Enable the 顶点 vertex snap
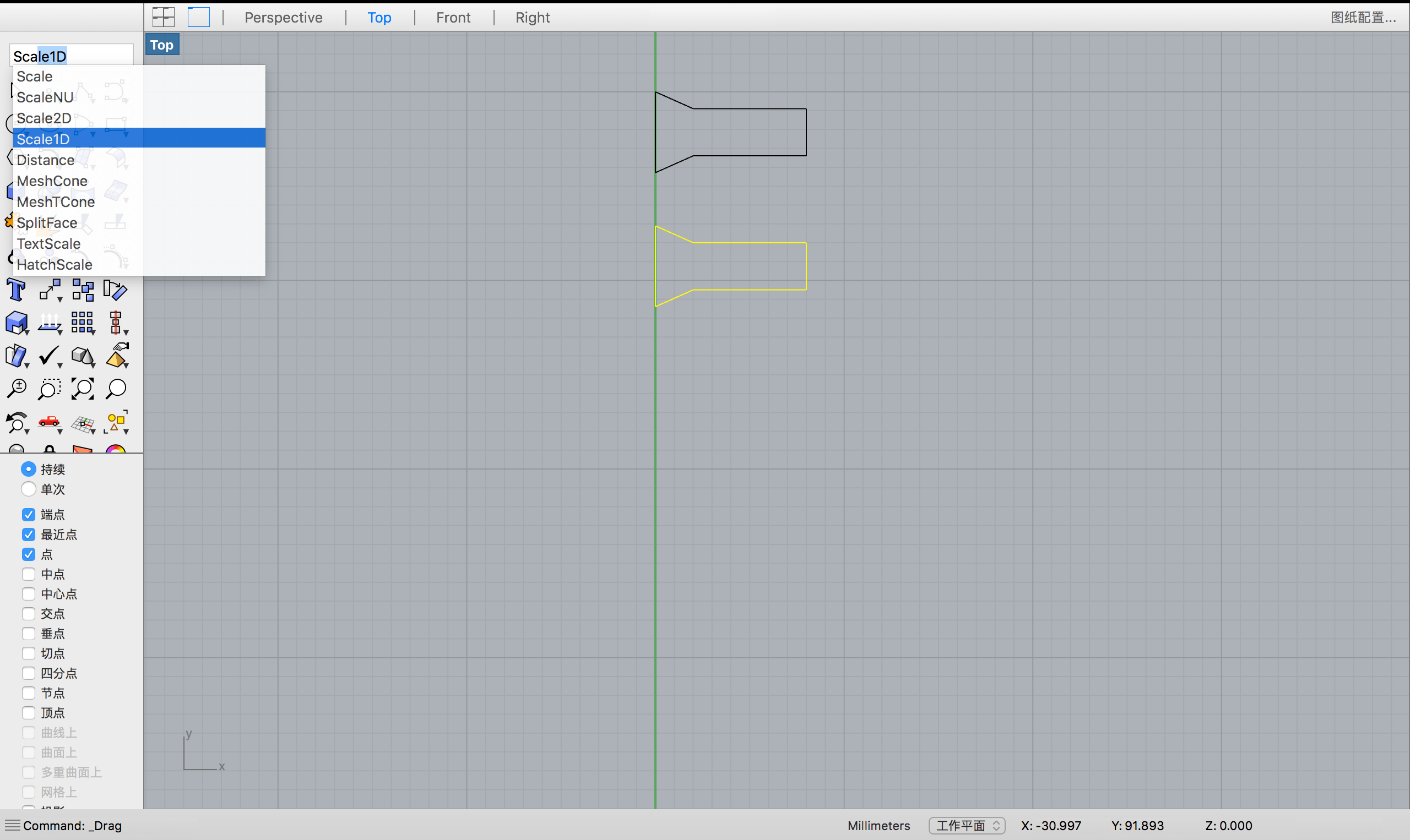Viewport: 1410px width, 840px height. click(x=28, y=713)
